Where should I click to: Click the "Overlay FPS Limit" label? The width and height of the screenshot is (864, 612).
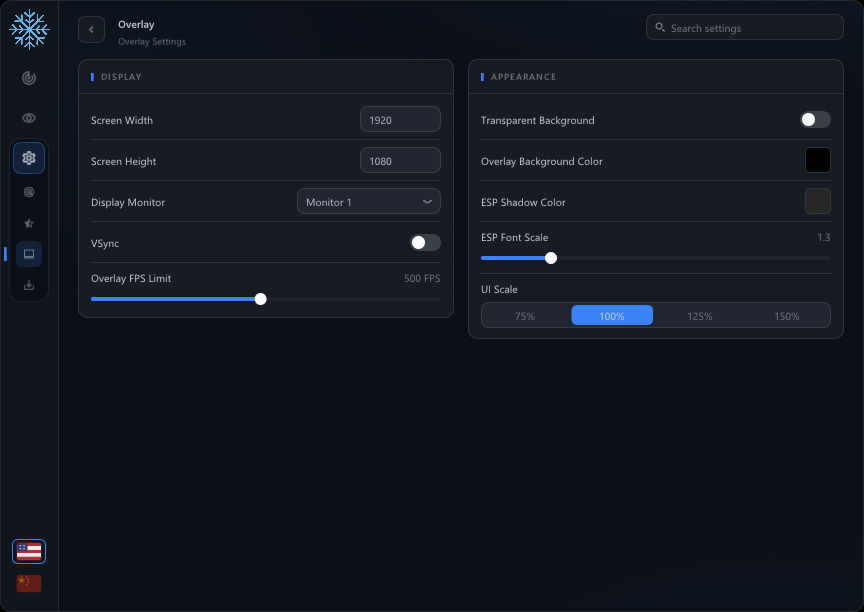131,278
